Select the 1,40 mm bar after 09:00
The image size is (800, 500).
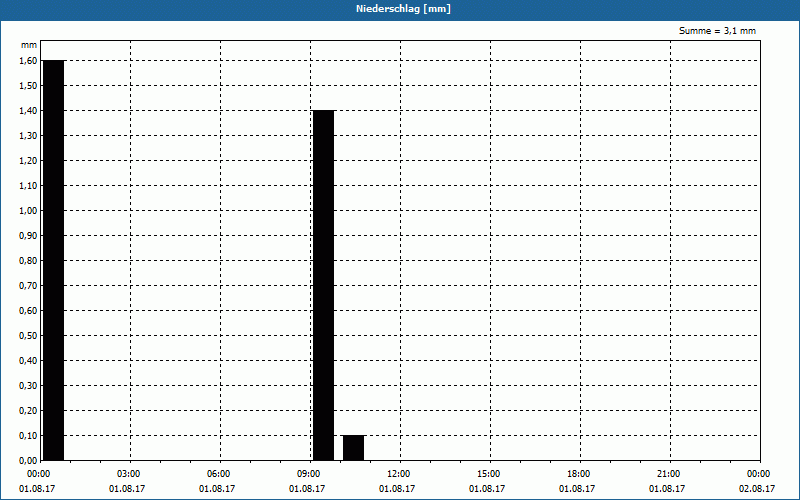pos(323,285)
